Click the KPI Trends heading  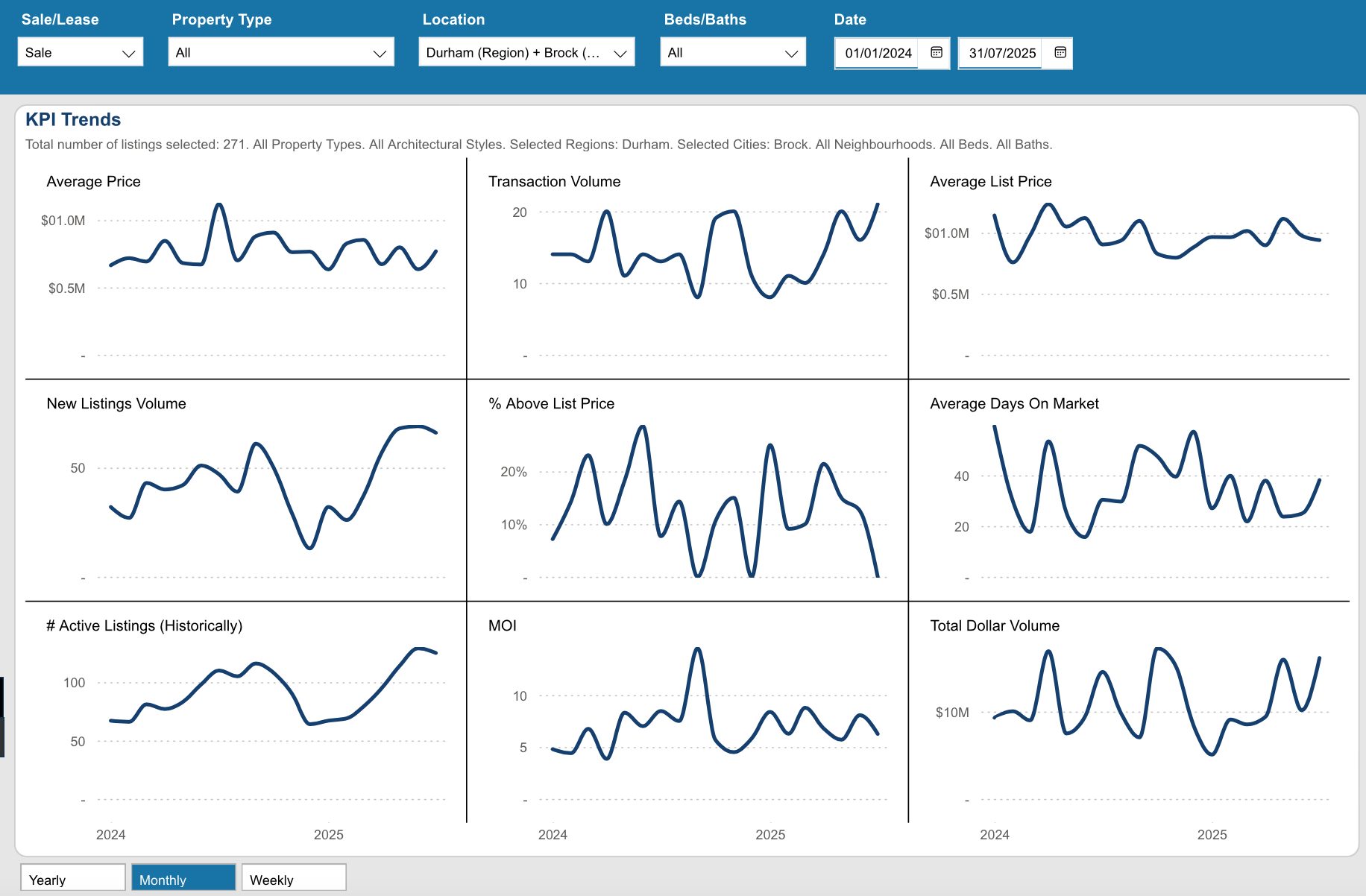click(x=73, y=119)
